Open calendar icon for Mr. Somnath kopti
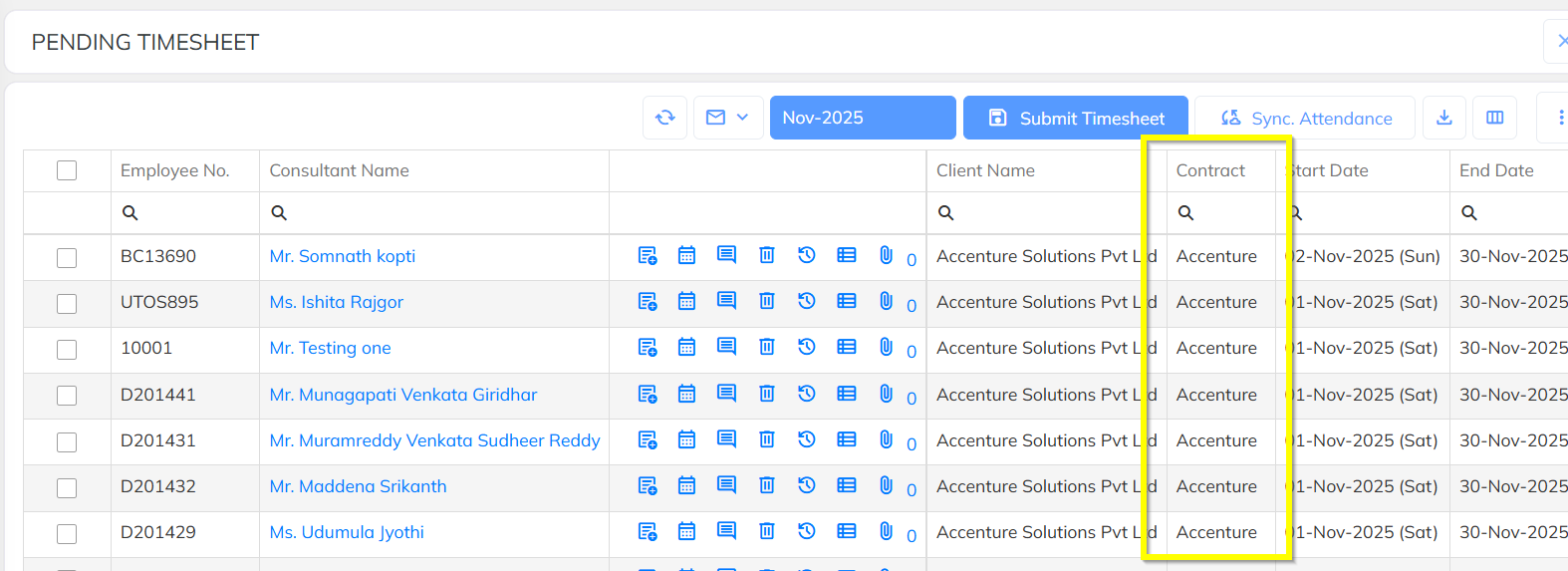 686,255
